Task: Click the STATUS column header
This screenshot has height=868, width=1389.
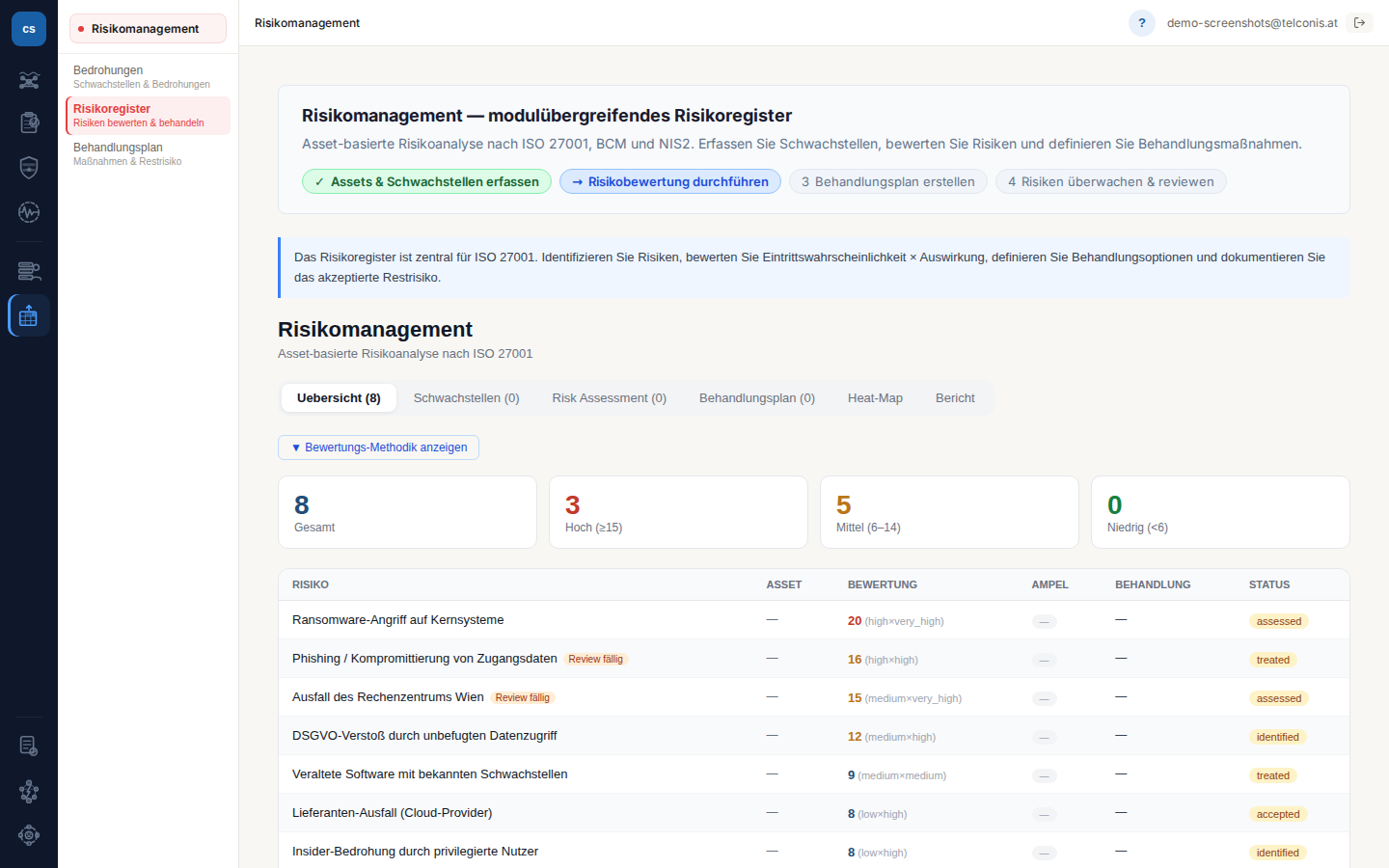Action: pyautogui.click(x=1269, y=584)
